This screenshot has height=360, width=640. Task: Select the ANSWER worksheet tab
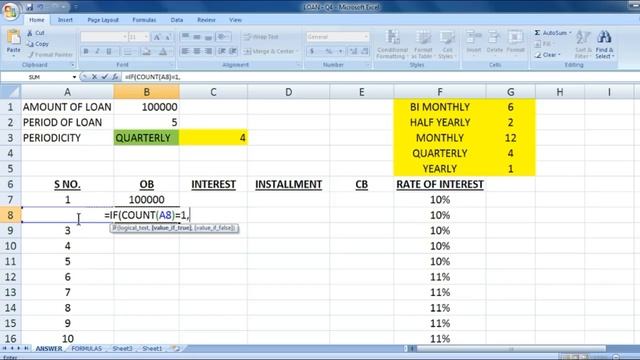49,348
